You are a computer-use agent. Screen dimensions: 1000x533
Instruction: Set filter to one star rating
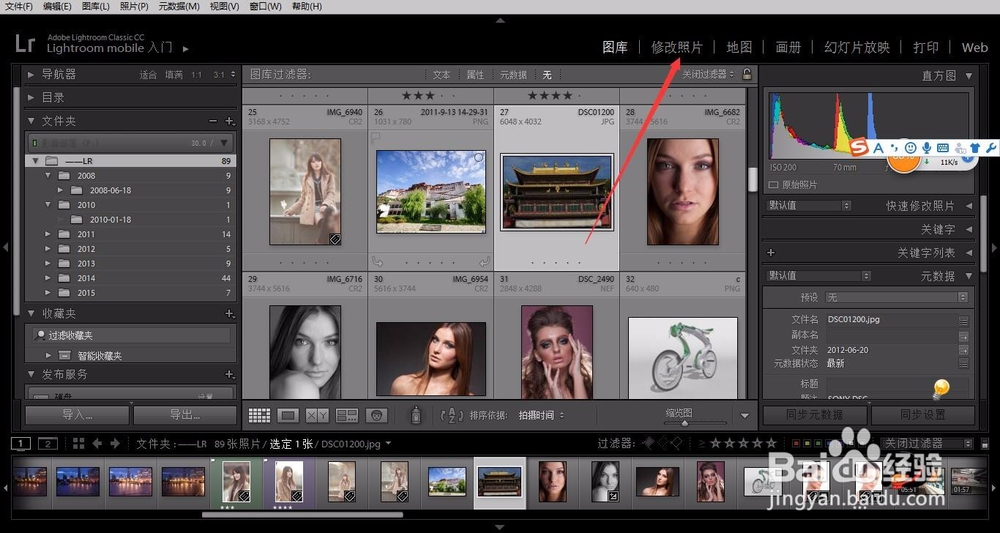[716, 442]
